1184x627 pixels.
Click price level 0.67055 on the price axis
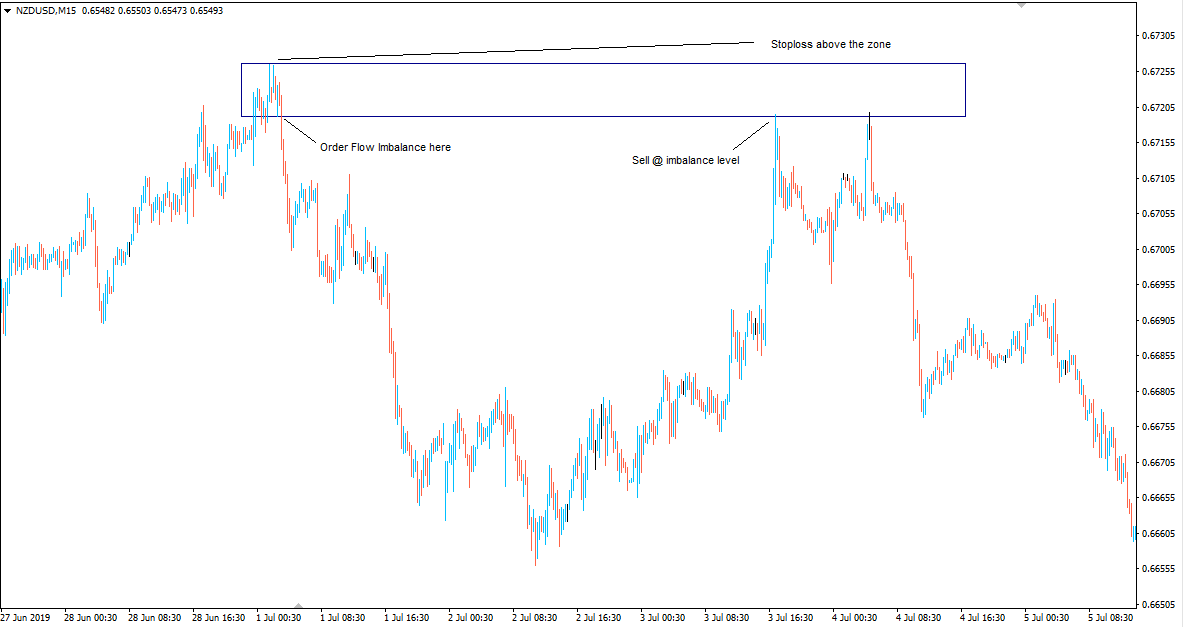(x=1158, y=214)
